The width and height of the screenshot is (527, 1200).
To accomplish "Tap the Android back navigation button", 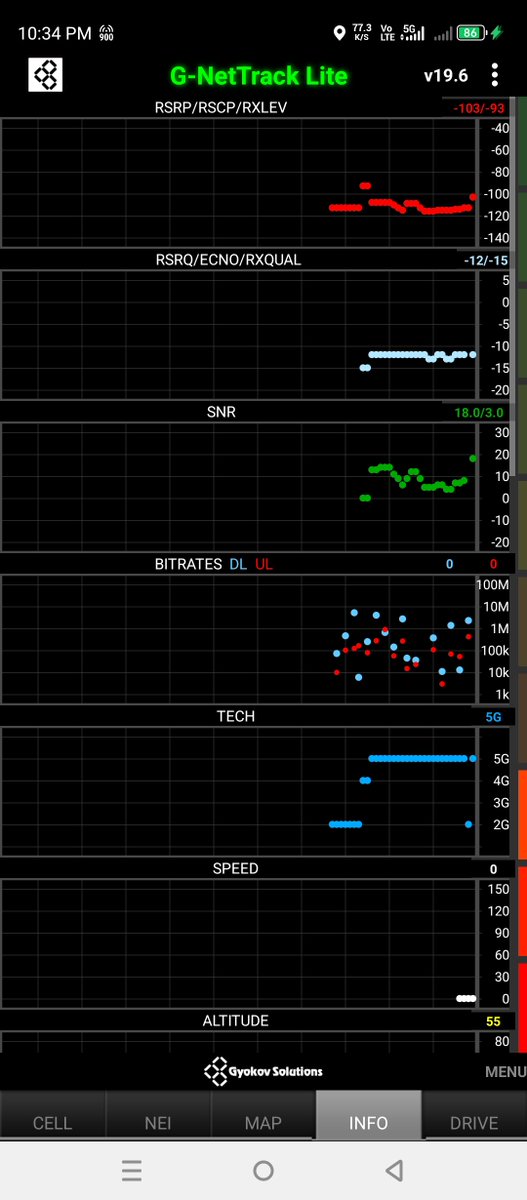I will pos(394,1170).
